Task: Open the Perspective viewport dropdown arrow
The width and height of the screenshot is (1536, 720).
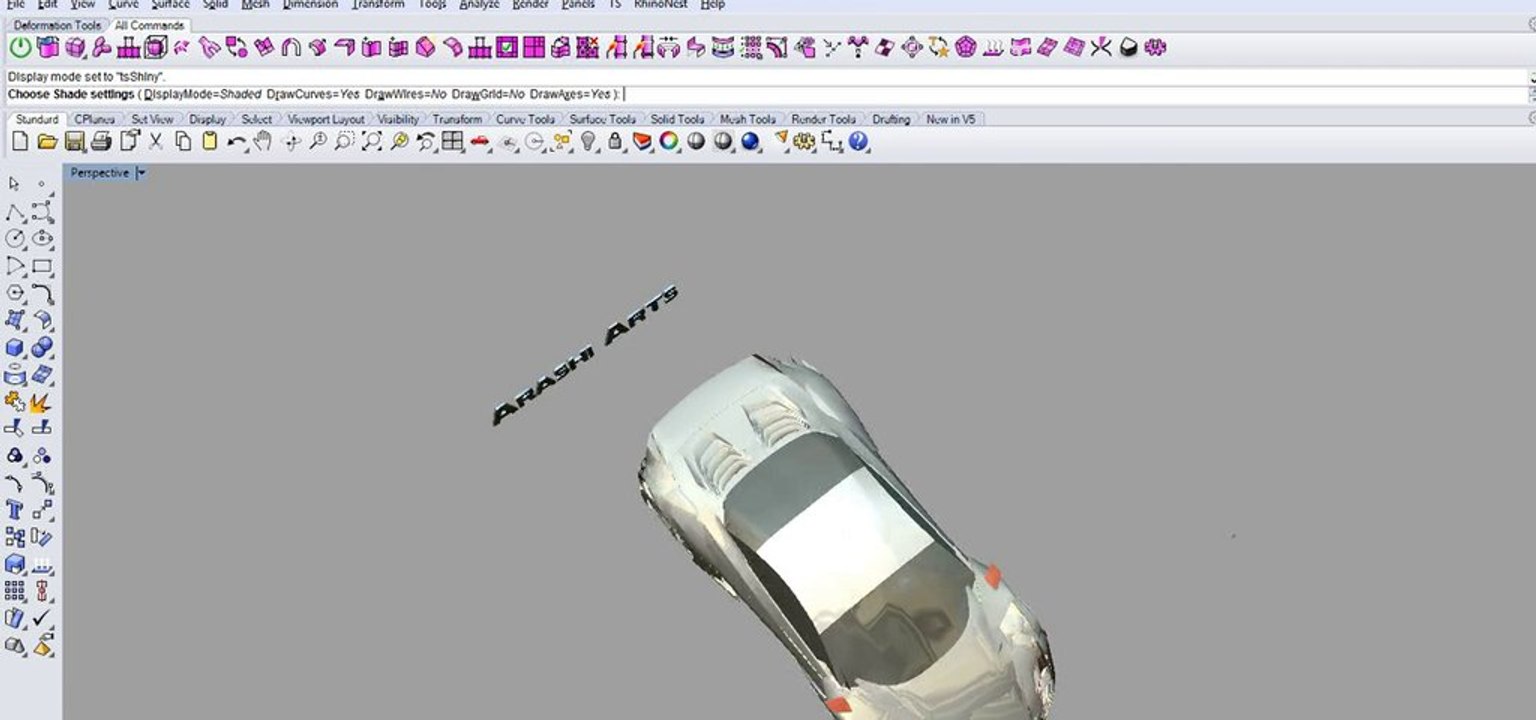Action: click(141, 173)
